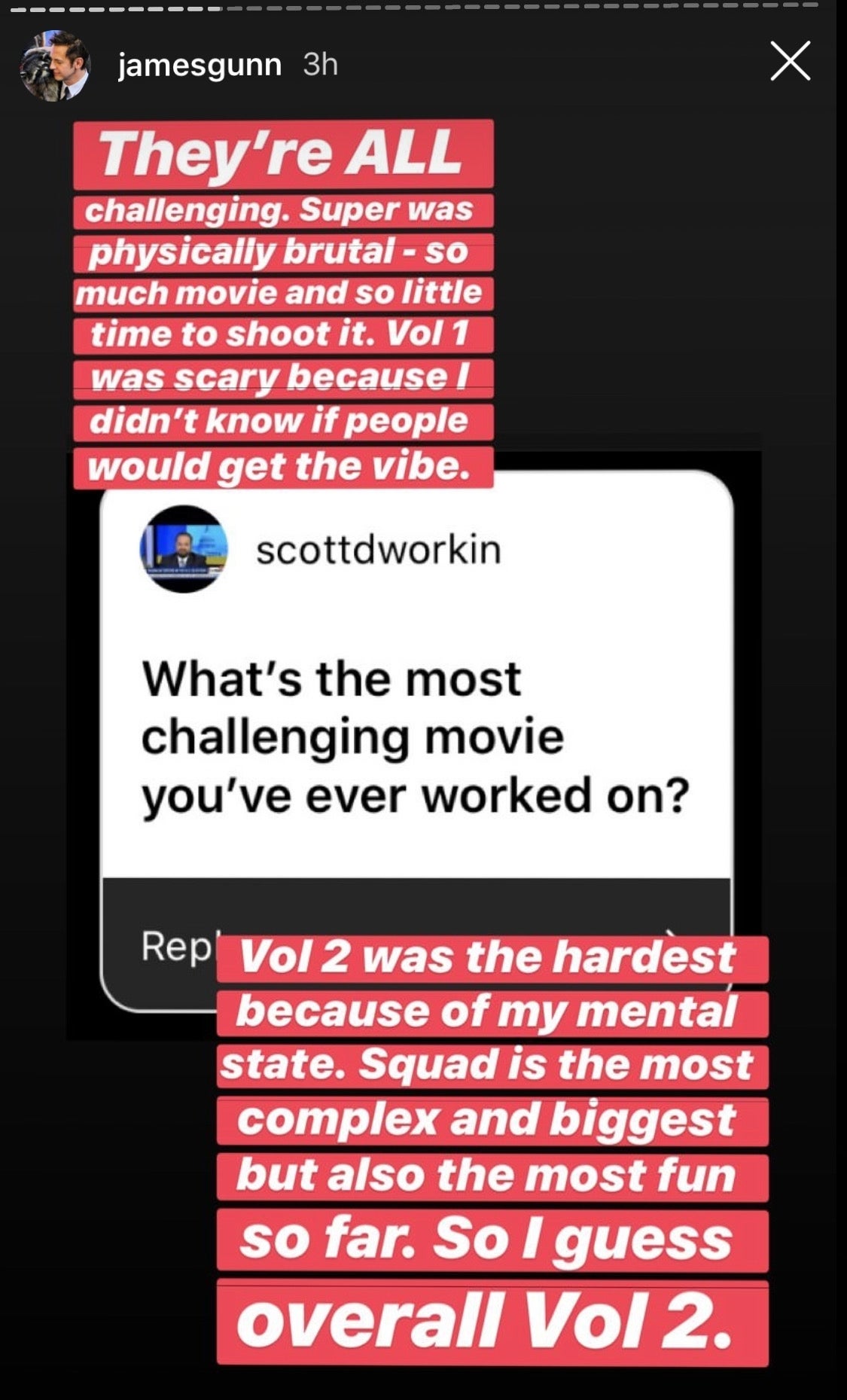Tap the "overall Vol 2." red text block
Screen dimensions: 847x1400
(492, 1322)
